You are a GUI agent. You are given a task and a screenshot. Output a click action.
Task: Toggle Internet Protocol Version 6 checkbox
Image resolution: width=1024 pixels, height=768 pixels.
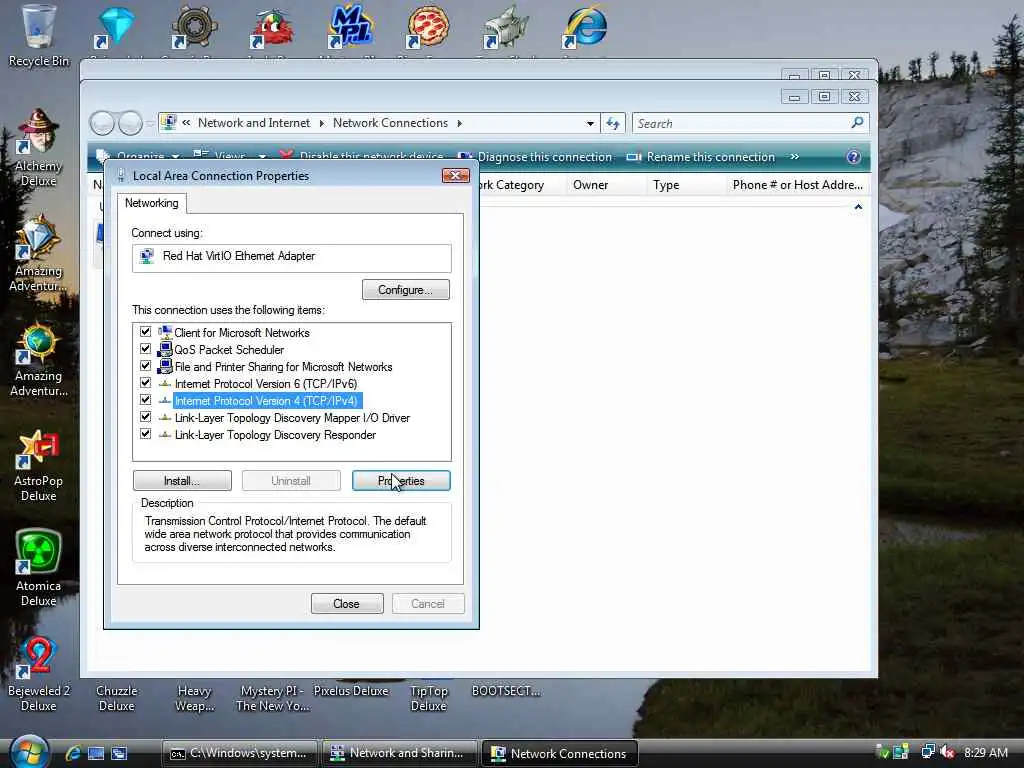145,383
